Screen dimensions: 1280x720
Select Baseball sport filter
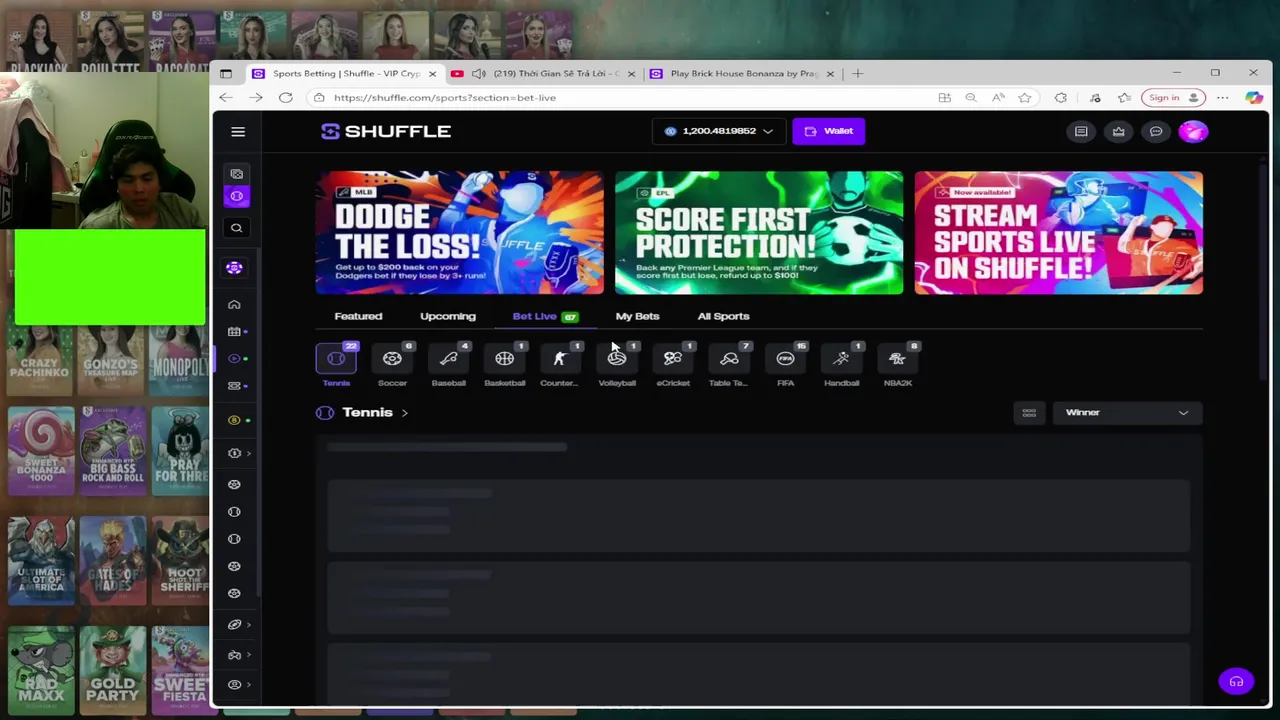point(448,366)
